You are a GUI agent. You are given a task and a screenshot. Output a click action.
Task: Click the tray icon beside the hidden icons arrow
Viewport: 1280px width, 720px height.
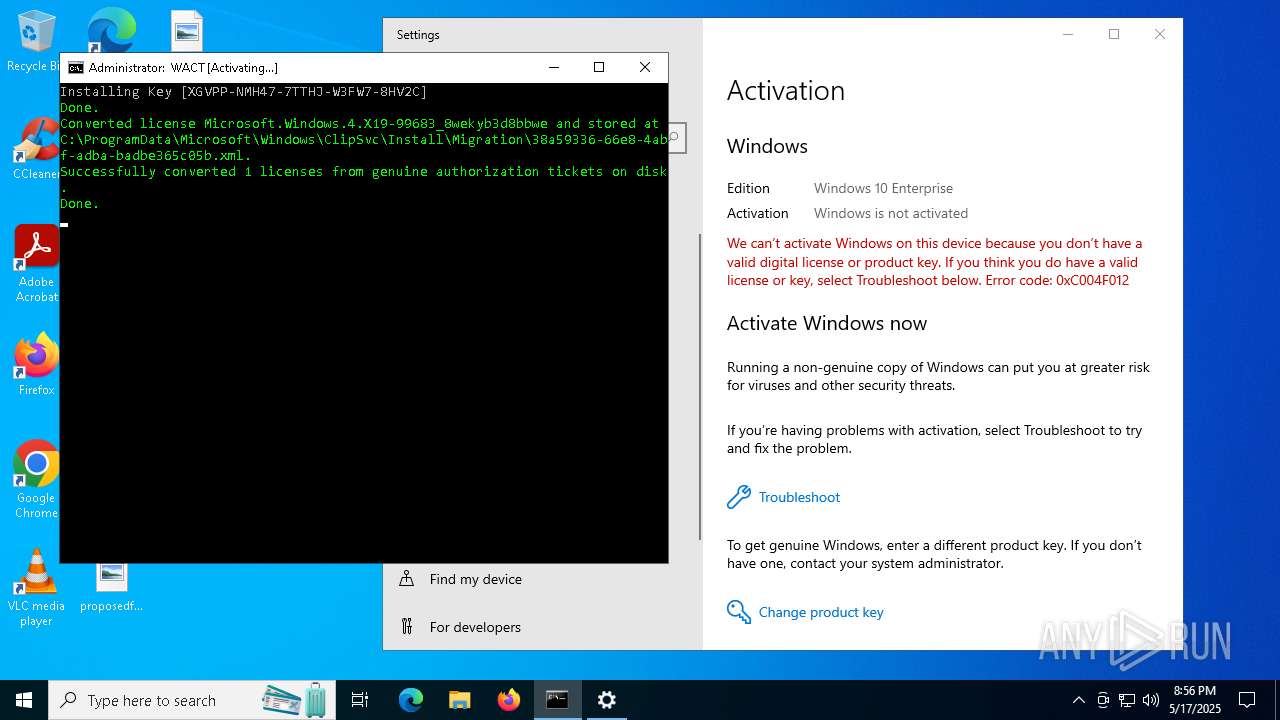point(1103,700)
